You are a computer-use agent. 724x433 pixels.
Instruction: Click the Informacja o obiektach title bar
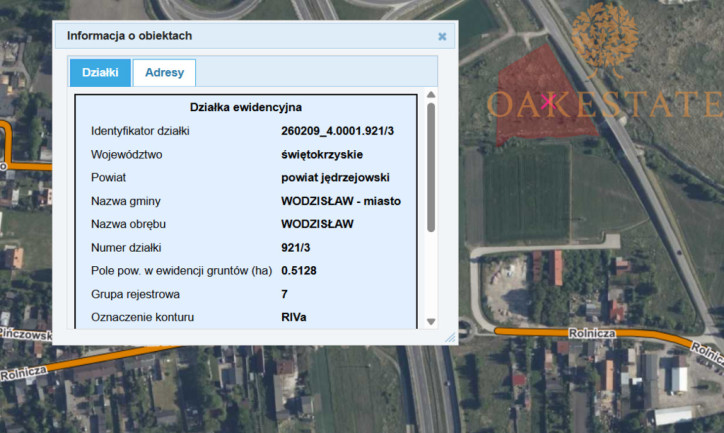(x=255, y=36)
